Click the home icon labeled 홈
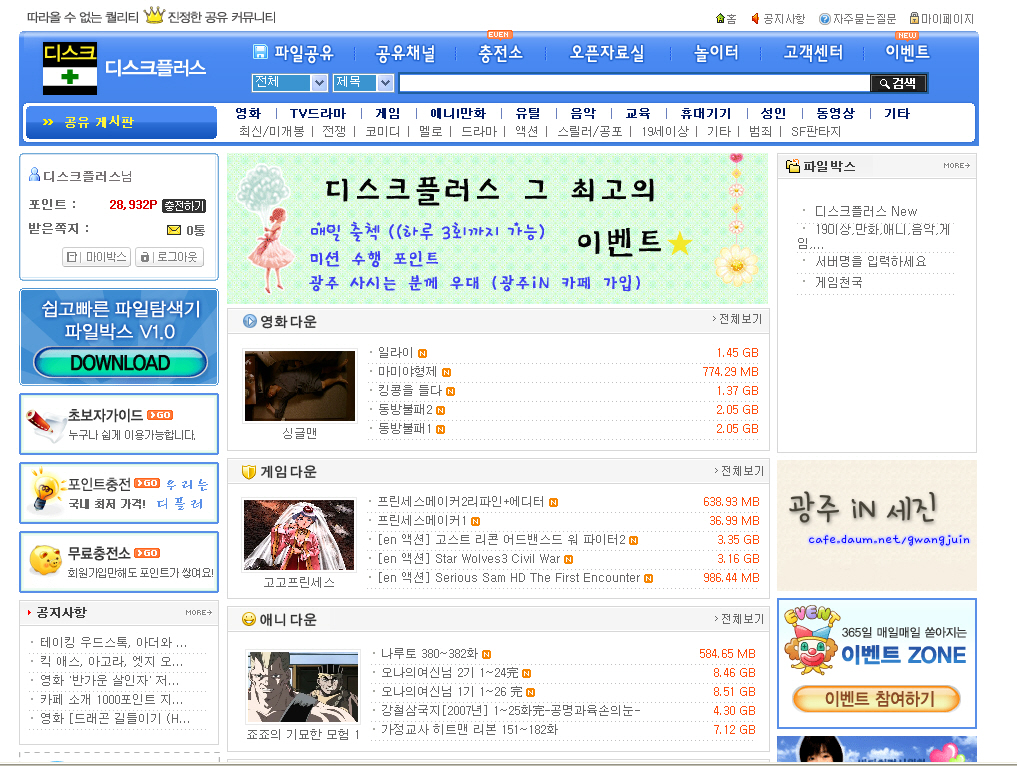 [x=720, y=19]
